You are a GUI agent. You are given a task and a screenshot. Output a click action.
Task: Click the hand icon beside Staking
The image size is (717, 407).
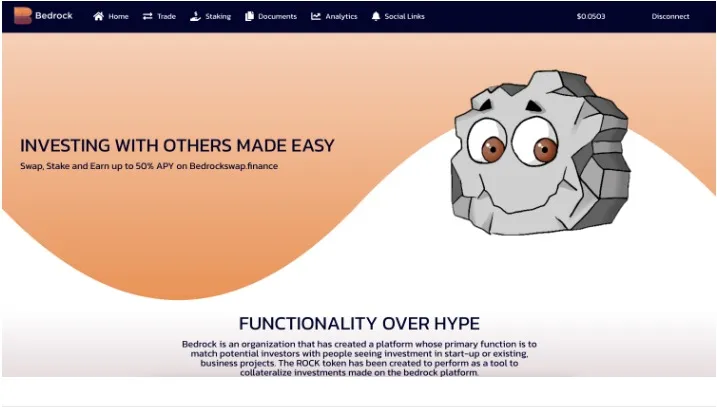[195, 16]
